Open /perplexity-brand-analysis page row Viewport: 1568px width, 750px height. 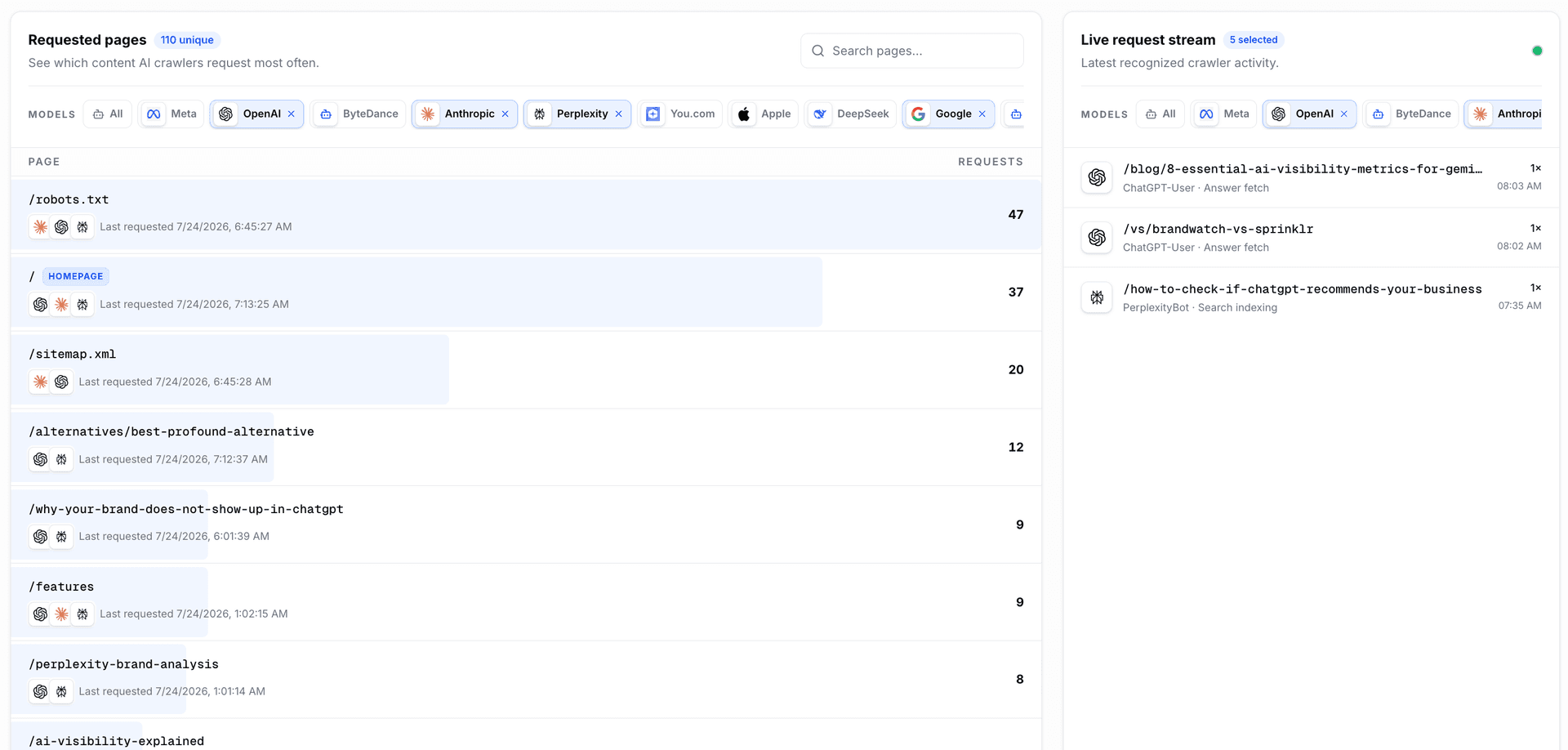pos(526,679)
